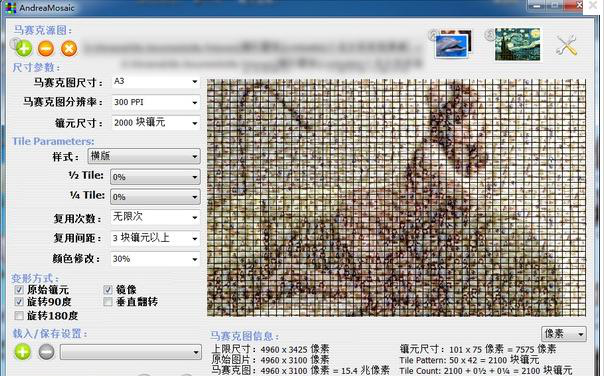Enable the 旋转180度 checkbox

click(19, 316)
